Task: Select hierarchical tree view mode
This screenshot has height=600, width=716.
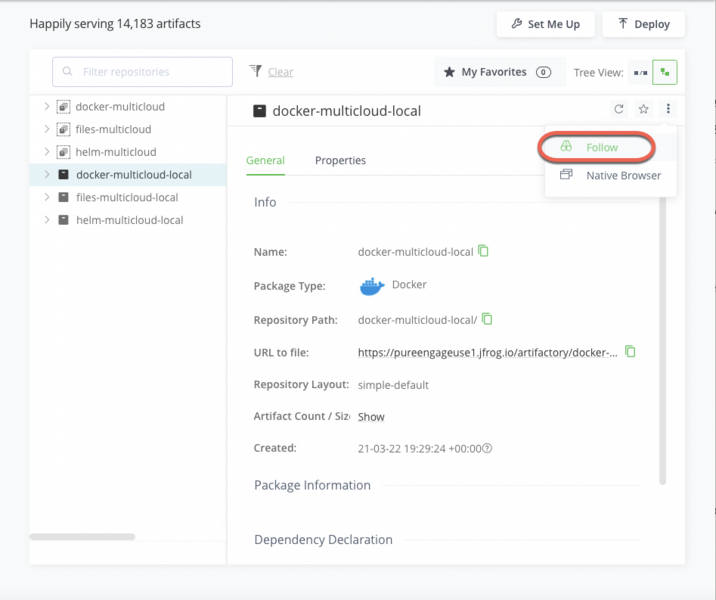Action: [665, 73]
